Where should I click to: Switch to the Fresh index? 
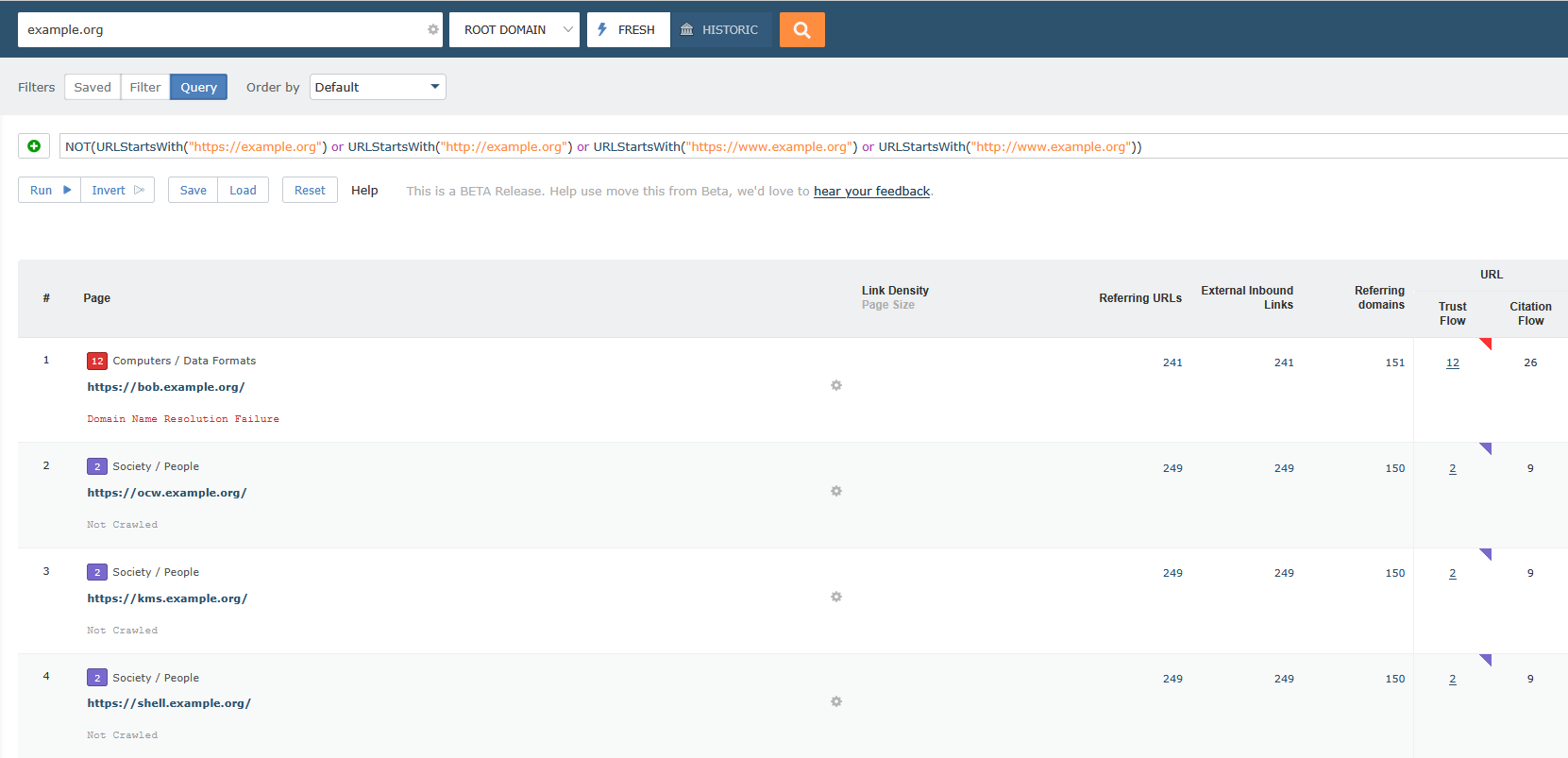tap(628, 30)
